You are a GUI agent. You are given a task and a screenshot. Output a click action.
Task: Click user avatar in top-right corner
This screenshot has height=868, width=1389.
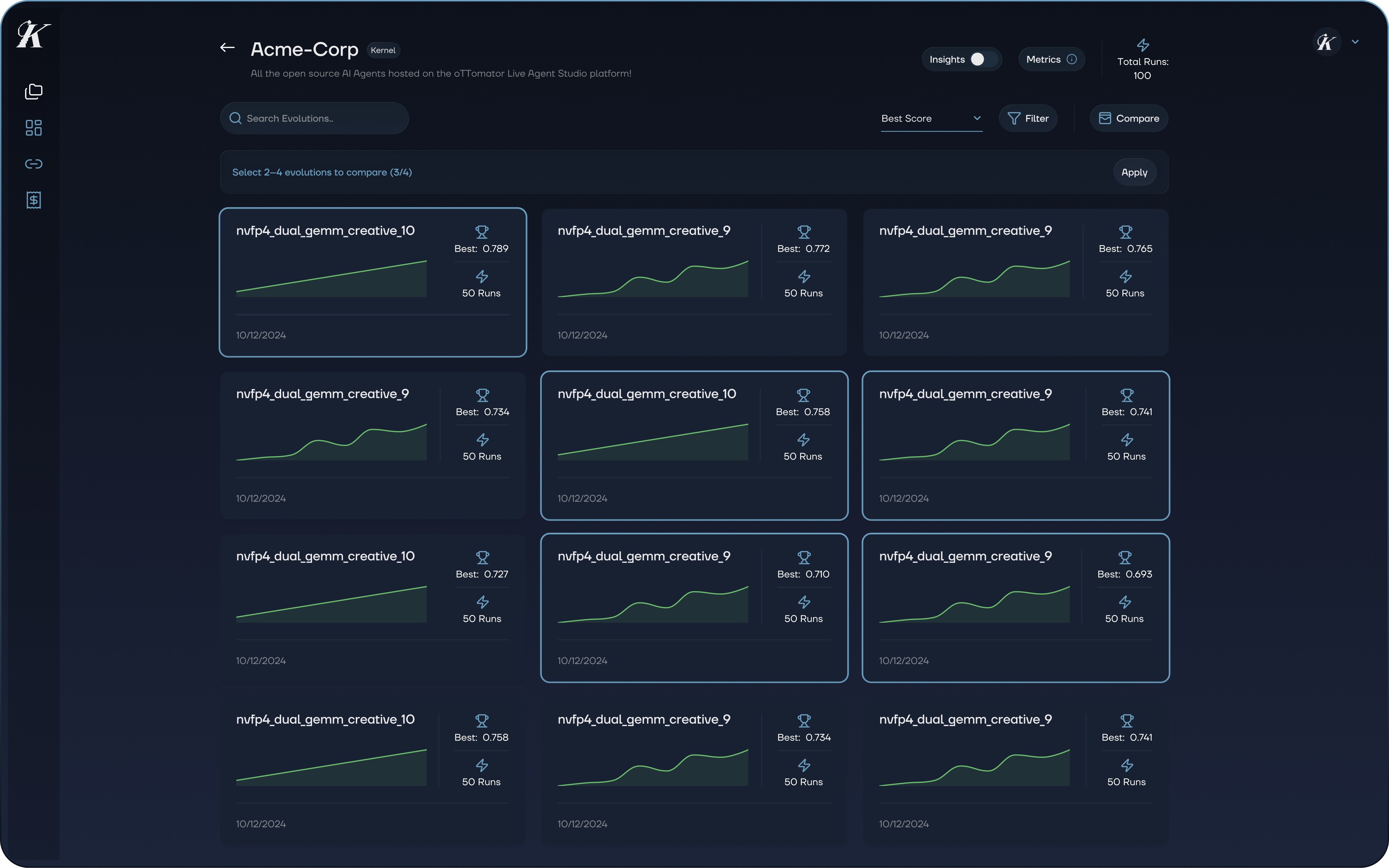click(x=1326, y=42)
